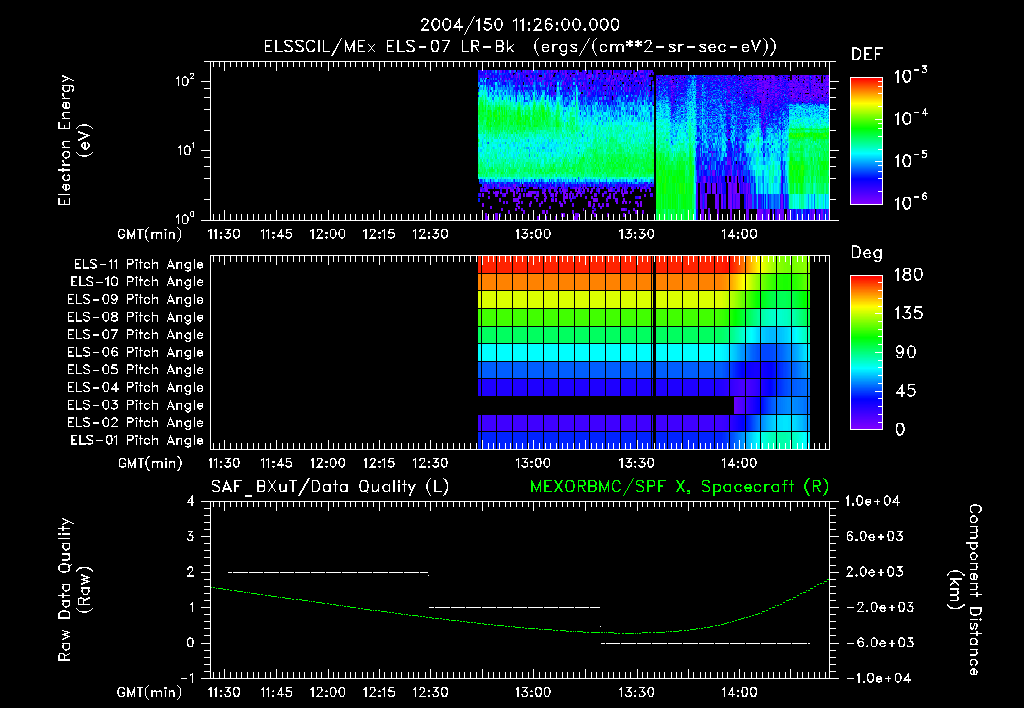Click the -1 tick on Raw Data Quality axis

[187, 678]
